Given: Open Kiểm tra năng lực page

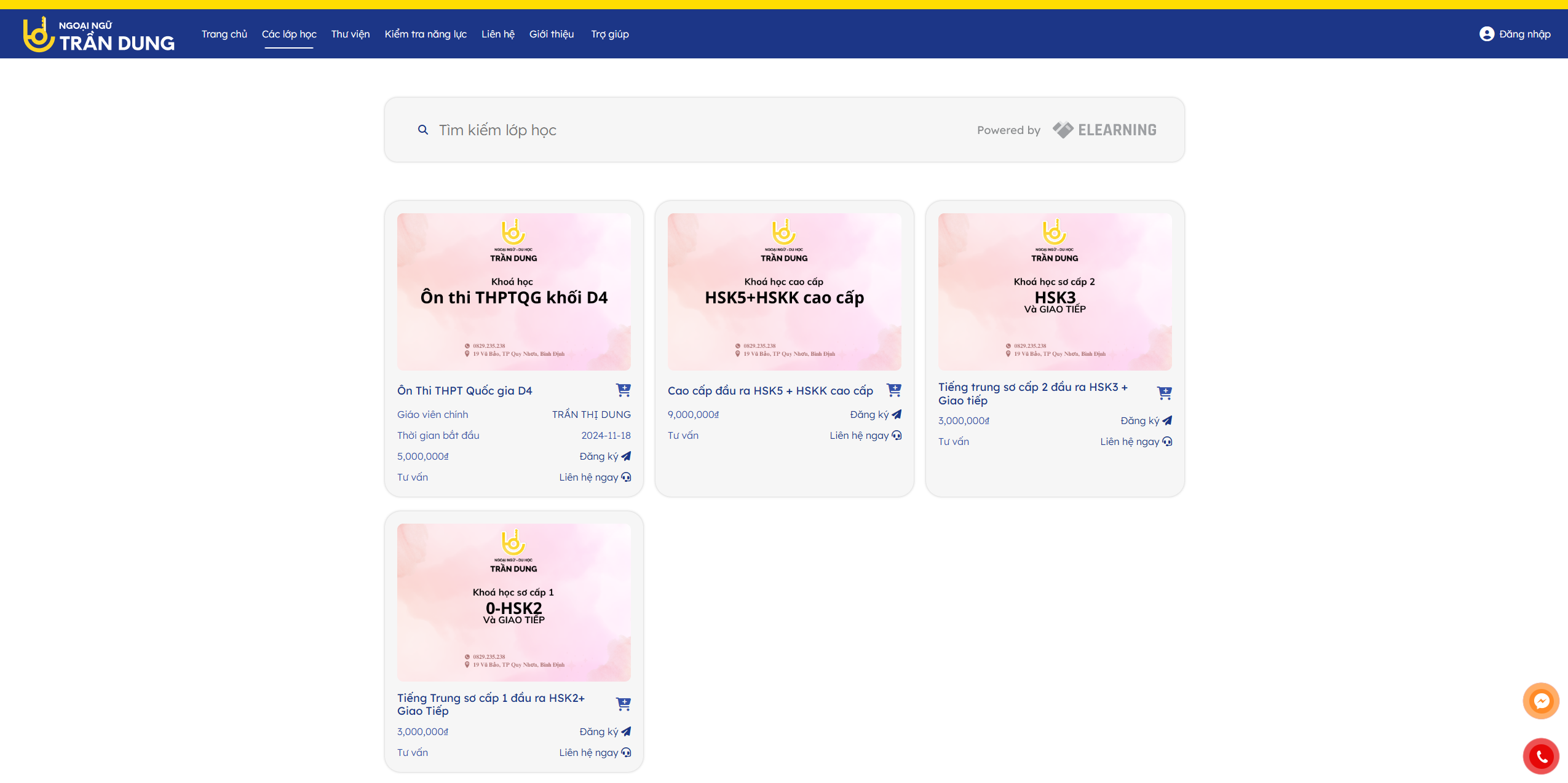Looking at the screenshot, I should point(426,34).
